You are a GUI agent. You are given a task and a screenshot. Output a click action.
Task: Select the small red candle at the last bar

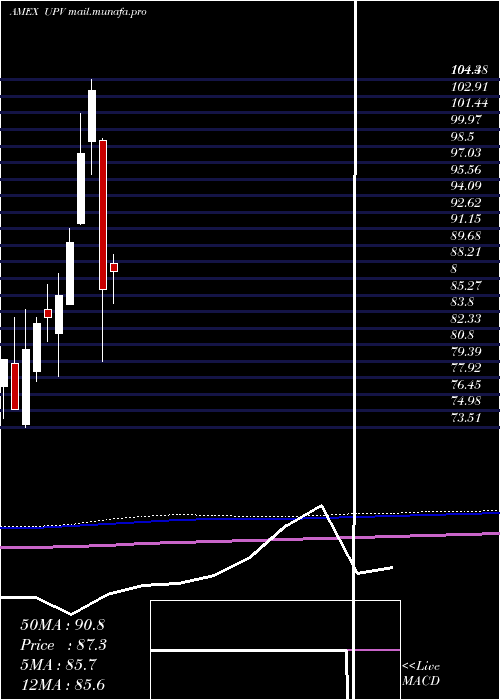[x=114, y=267]
